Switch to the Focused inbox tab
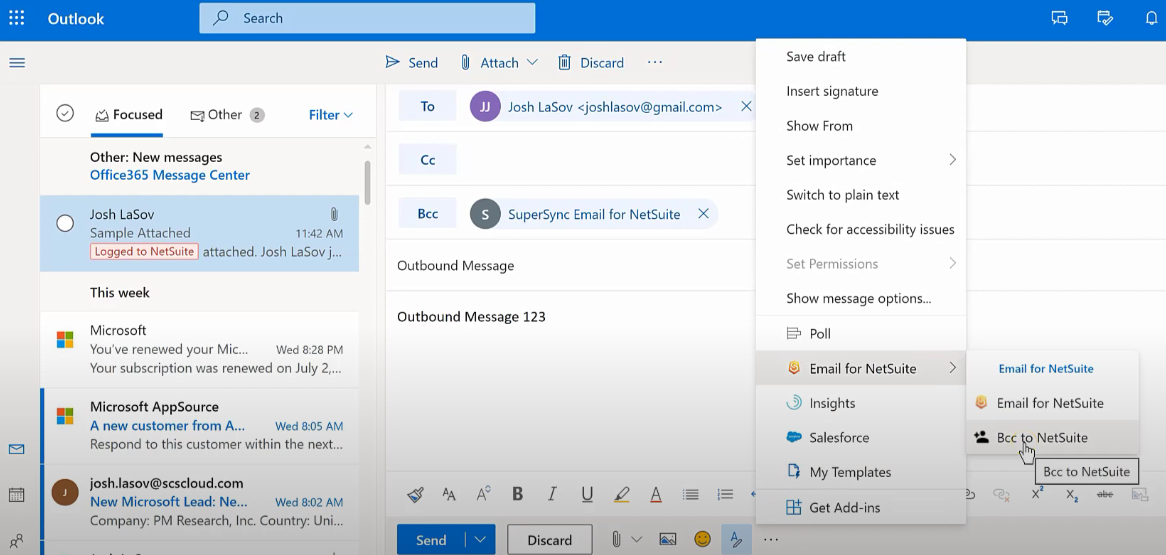Image resolution: width=1166 pixels, height=555 pixels. coord(128,115)
